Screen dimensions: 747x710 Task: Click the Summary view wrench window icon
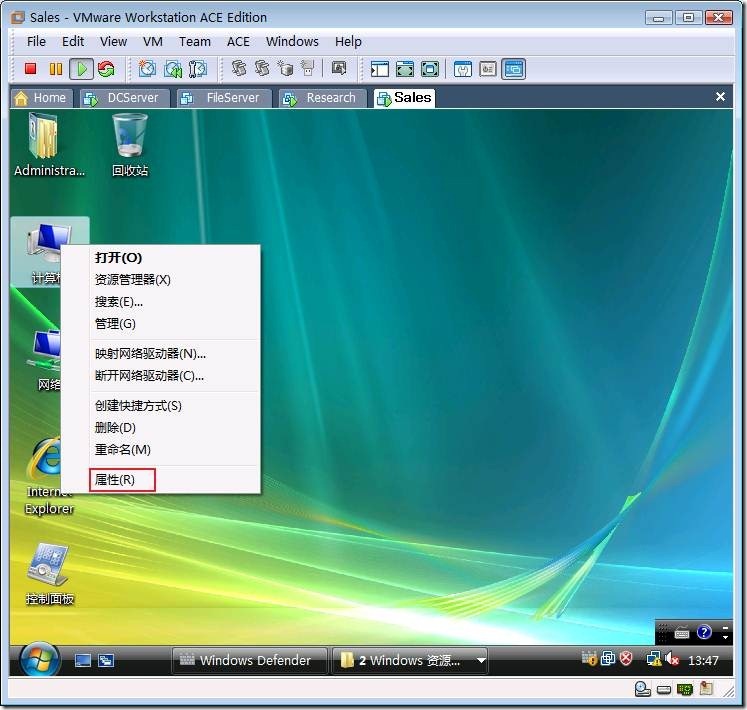[463, 69]
